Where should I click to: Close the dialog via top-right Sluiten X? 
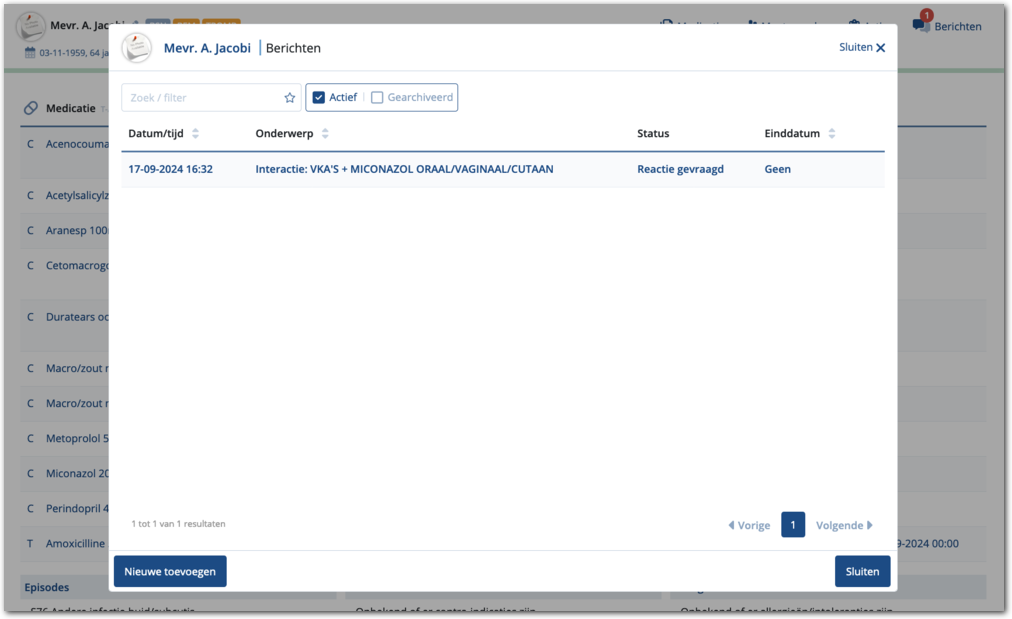862,48
